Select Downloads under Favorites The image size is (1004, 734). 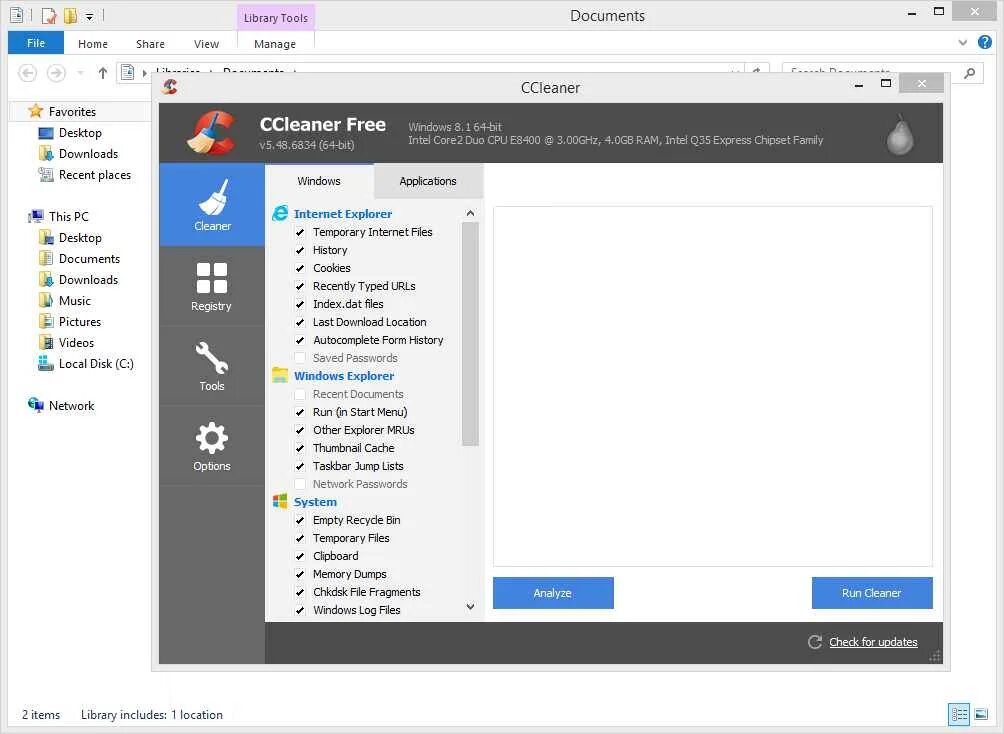pyautogui.click(x=88, y=153)
